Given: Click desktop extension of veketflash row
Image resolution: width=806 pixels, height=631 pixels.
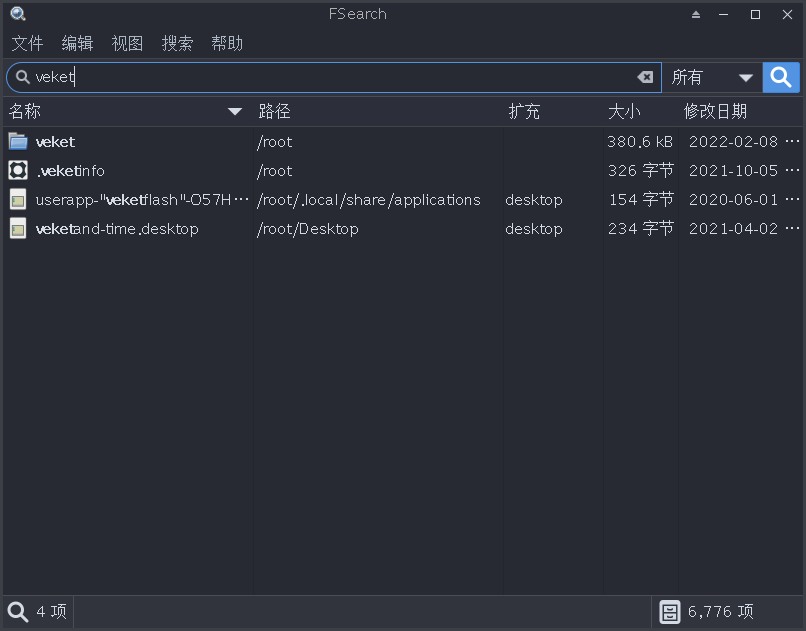Looking at the screenshot, I should (534, 200).
